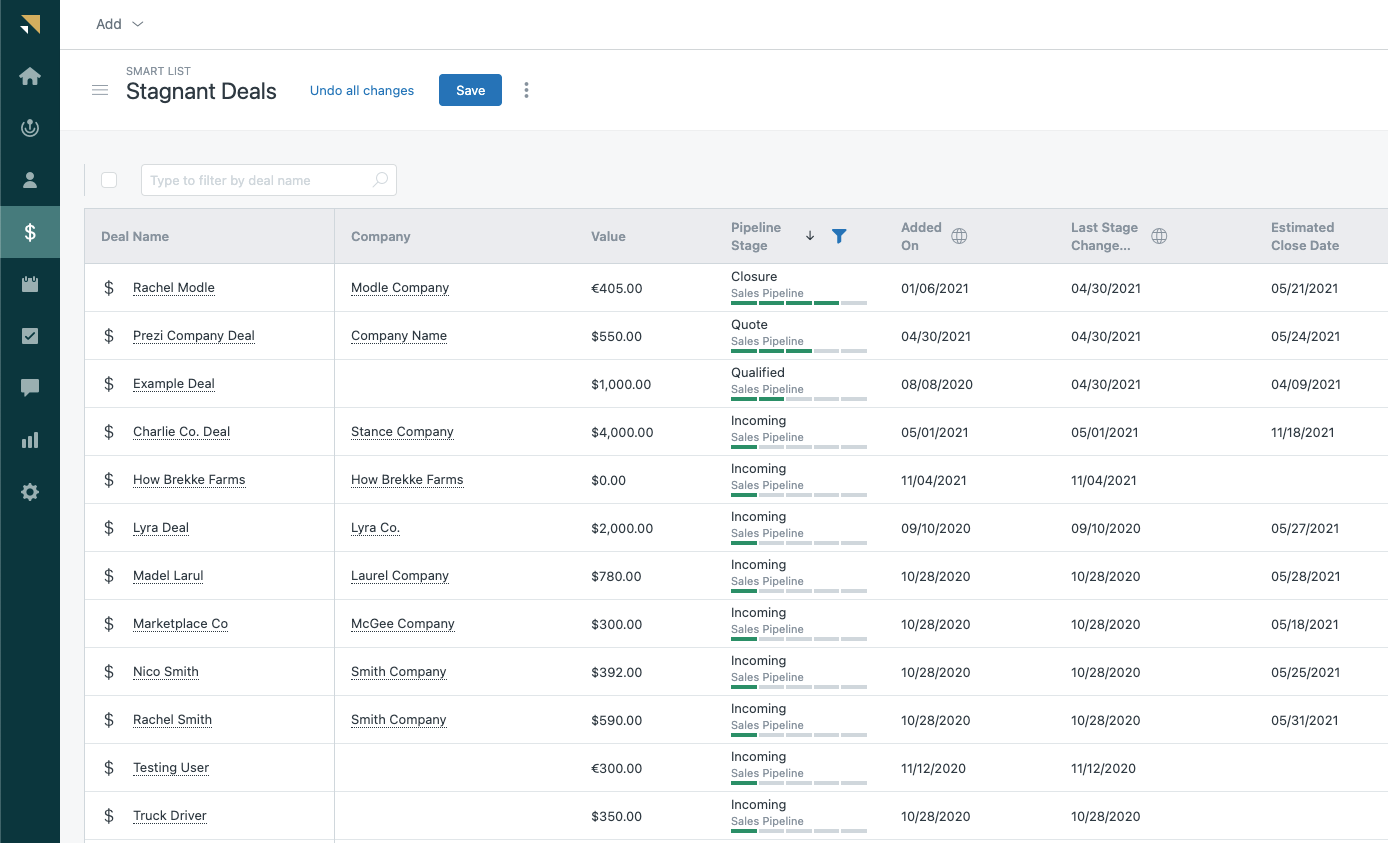Click the globe icon beside Added On
Viewport: 1388px width, 843px height.
959,236
